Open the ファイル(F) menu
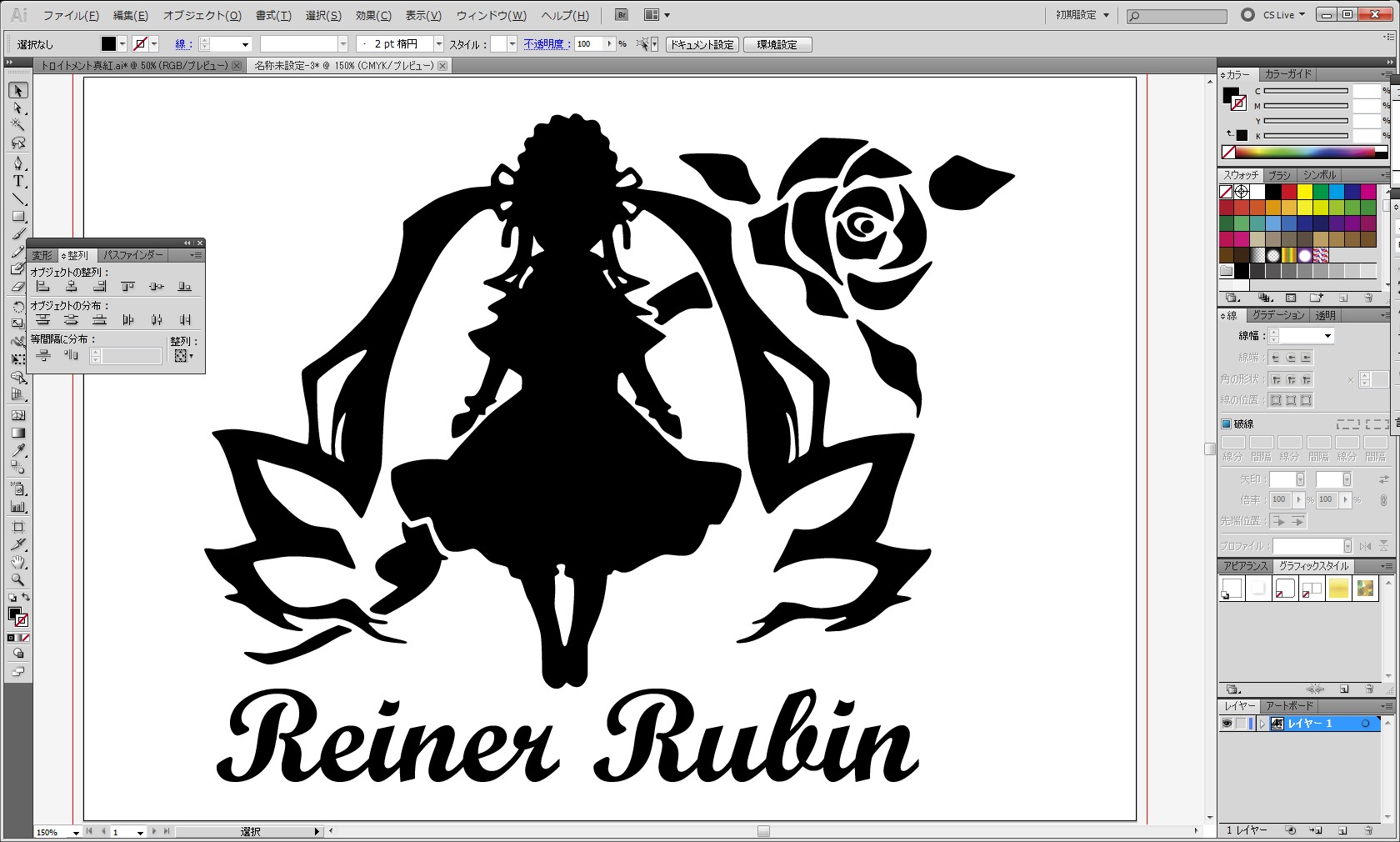 tap(71, 15)
